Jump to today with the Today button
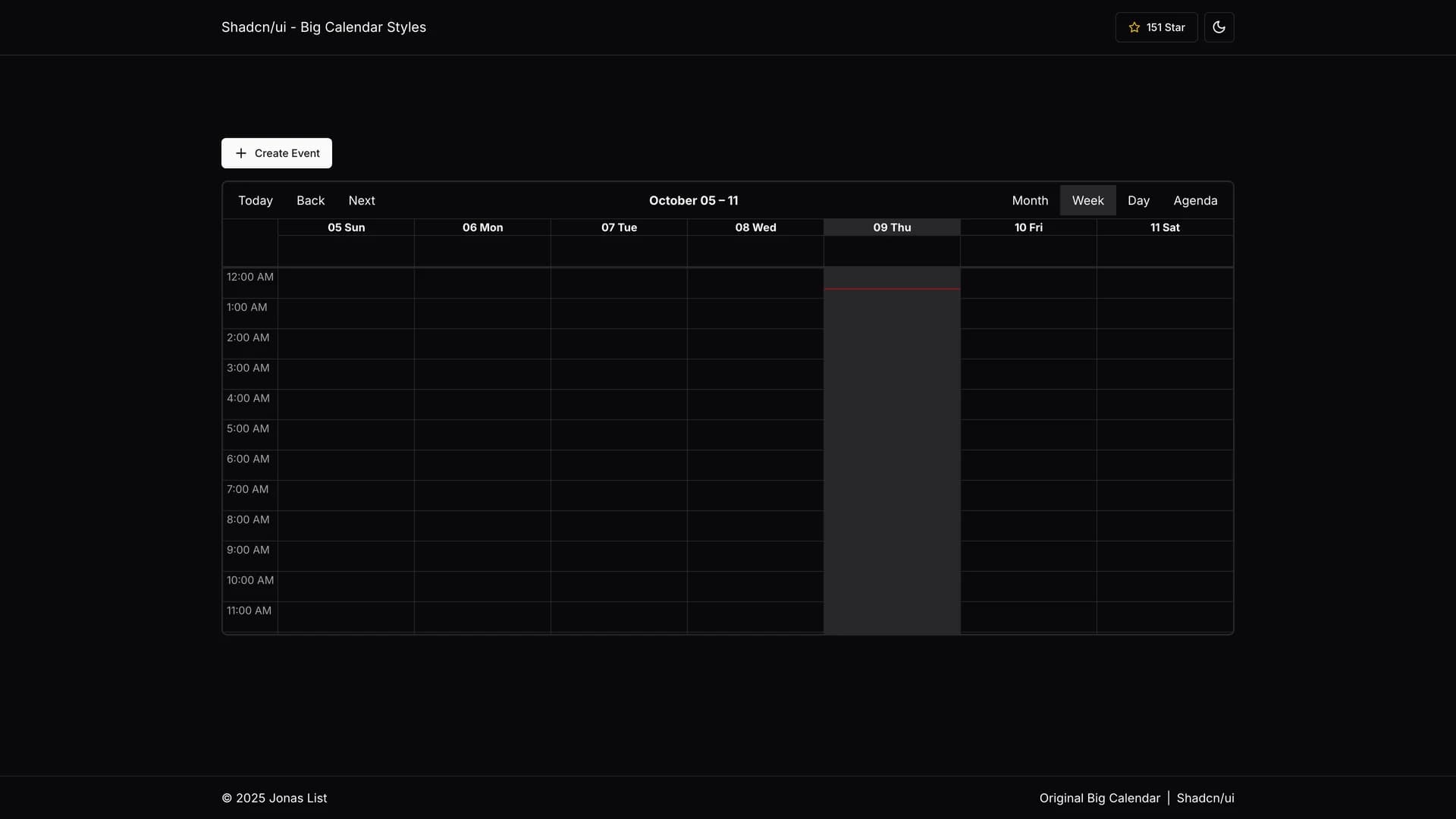This screenshot has height=819, width=1456. [x=255, y=200]
